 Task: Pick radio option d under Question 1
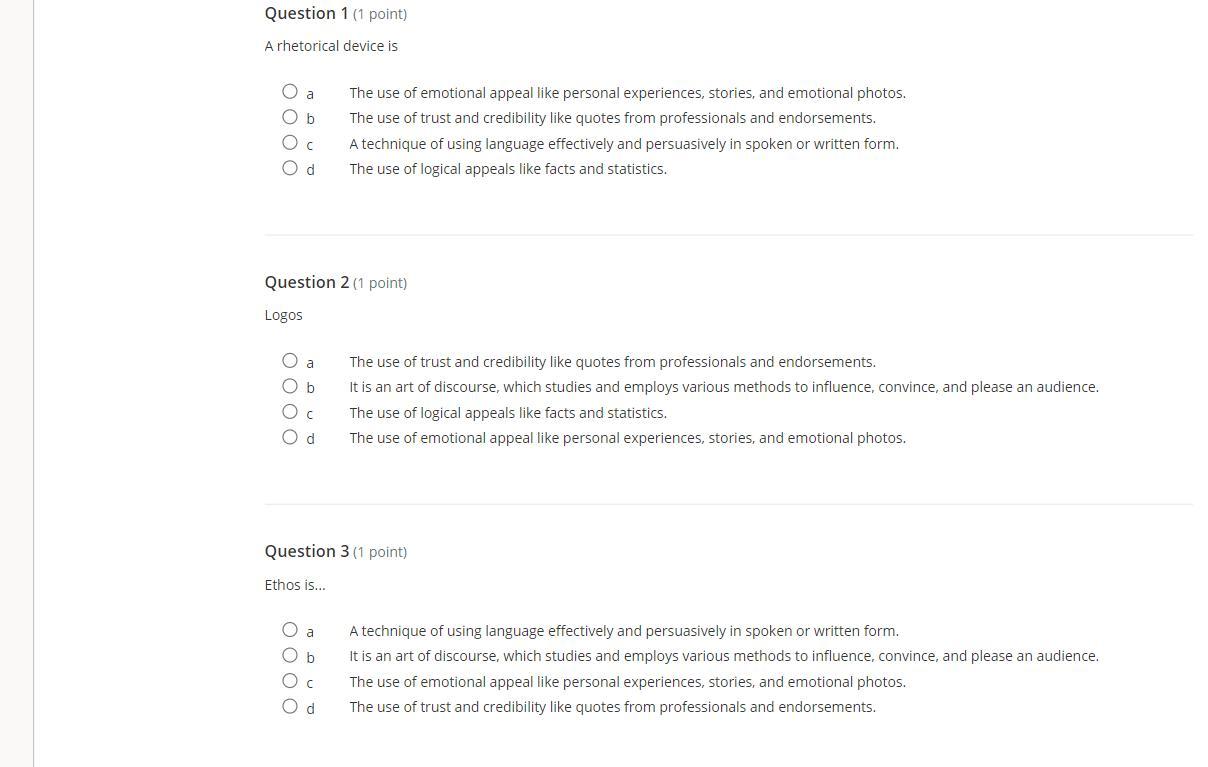point(290,168)
